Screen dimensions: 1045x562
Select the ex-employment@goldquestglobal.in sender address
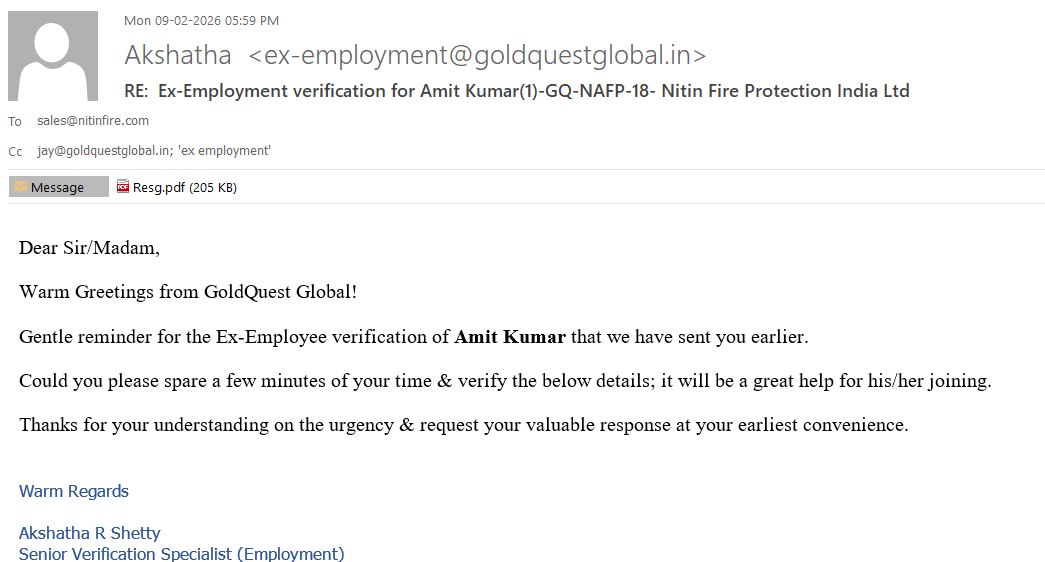[477, 56]
